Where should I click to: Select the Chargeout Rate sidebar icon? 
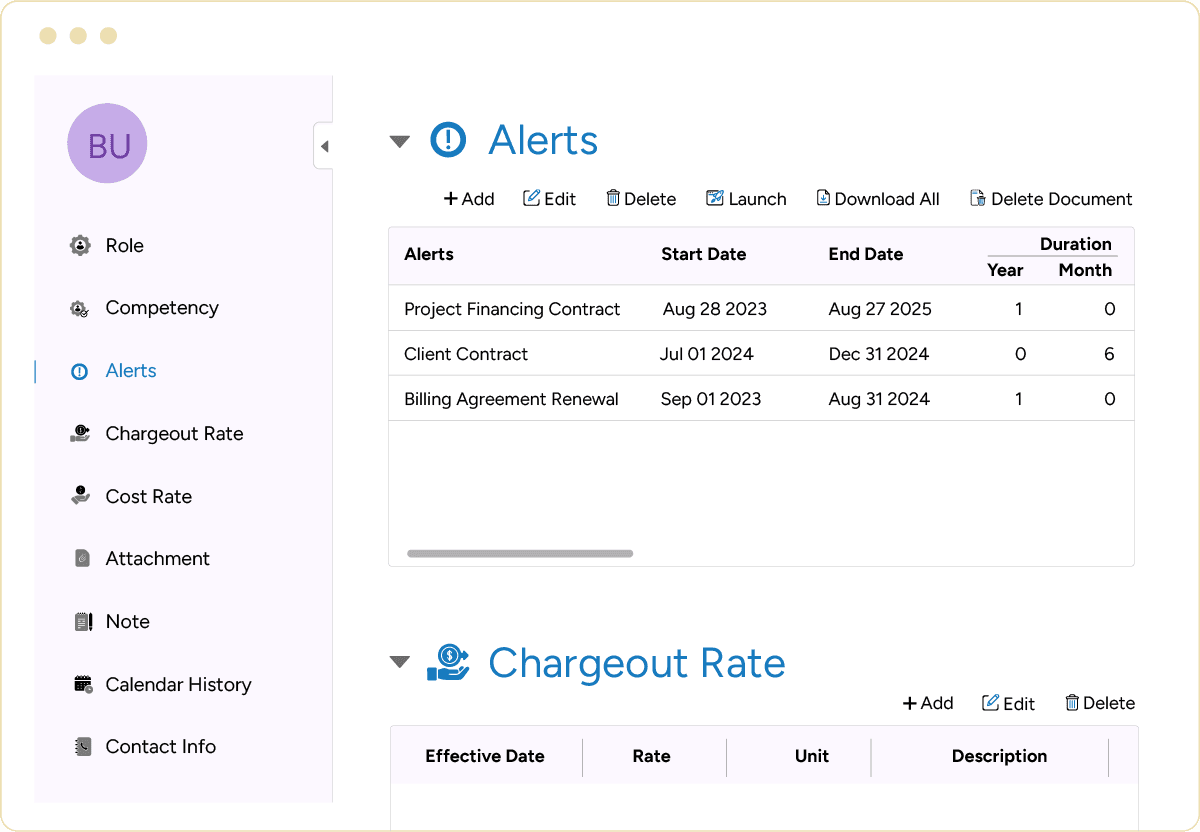80,434
